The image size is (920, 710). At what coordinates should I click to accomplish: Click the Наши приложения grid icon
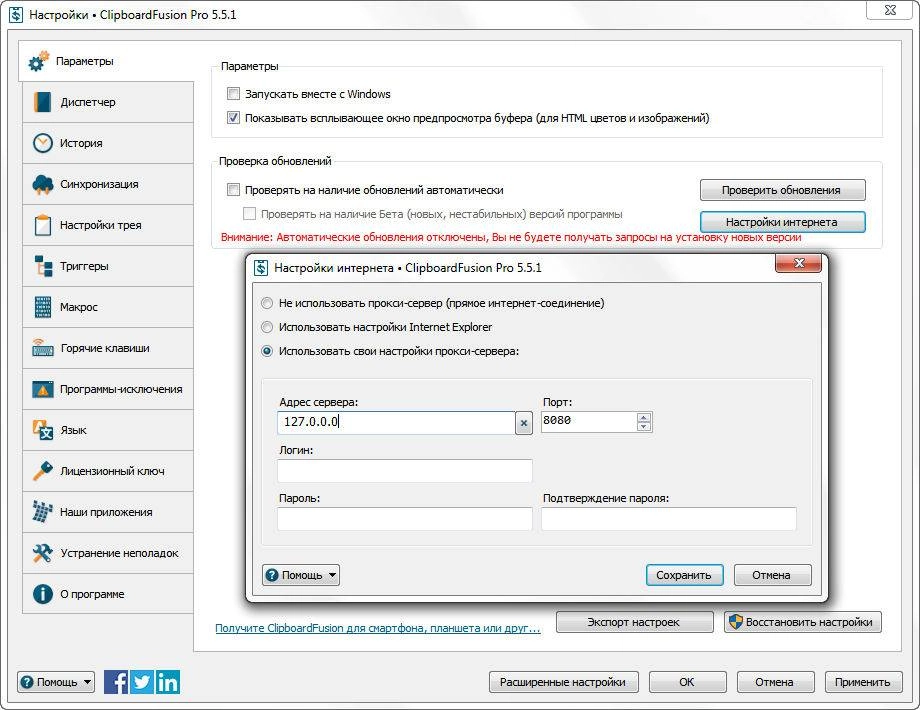(42, 512)
